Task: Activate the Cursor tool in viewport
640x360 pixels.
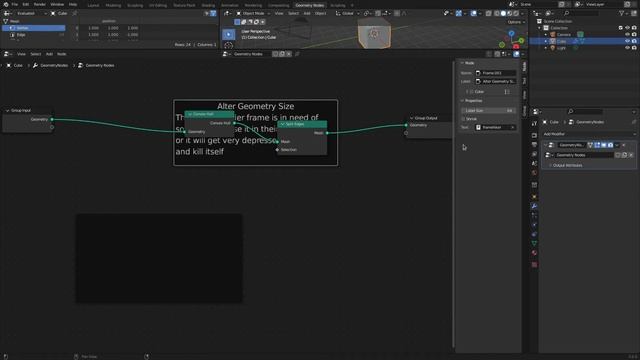Action: pos(229,45)
